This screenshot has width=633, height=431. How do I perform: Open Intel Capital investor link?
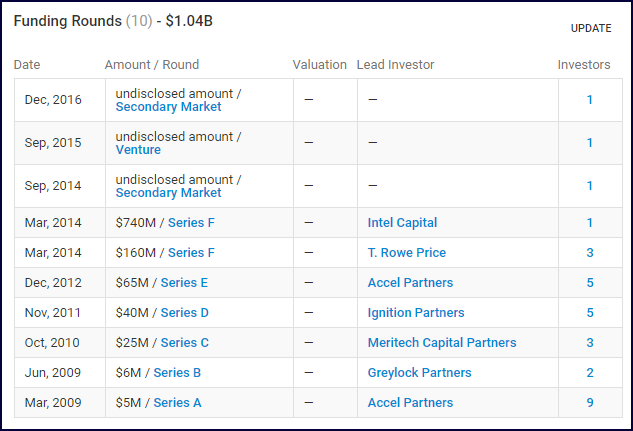(x=402, y=223)
